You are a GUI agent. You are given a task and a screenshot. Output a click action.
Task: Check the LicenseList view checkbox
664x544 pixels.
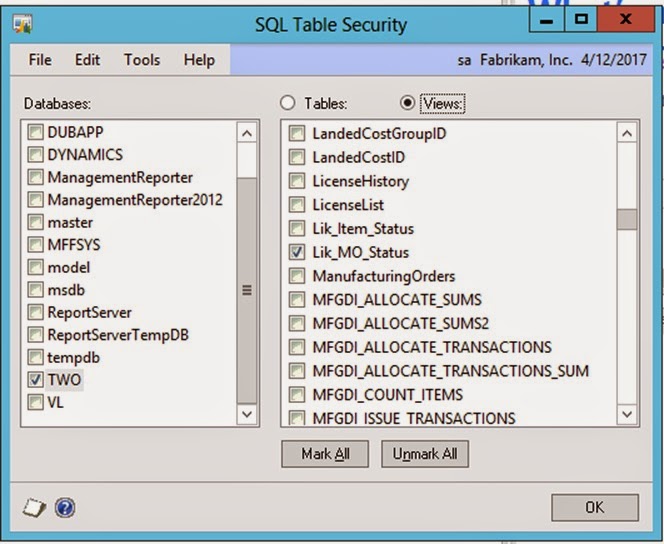point(296,205)
